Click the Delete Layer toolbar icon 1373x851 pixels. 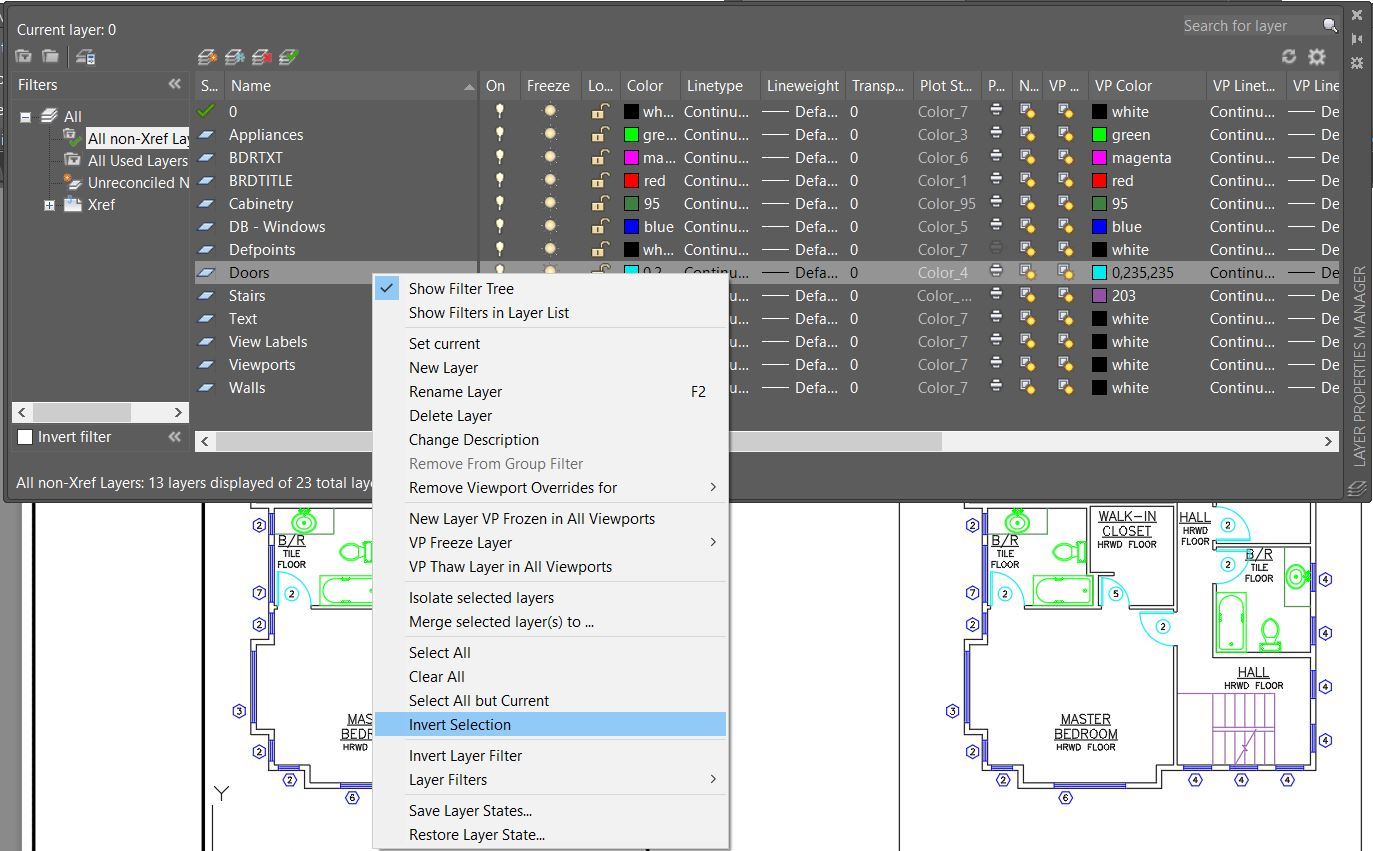(262, 57)
